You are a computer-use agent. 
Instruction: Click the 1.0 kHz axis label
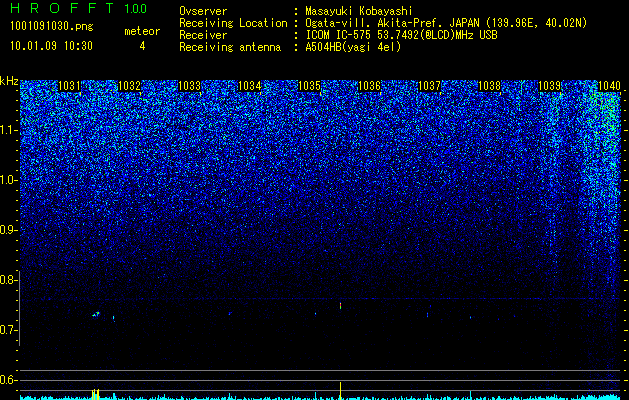9,180
